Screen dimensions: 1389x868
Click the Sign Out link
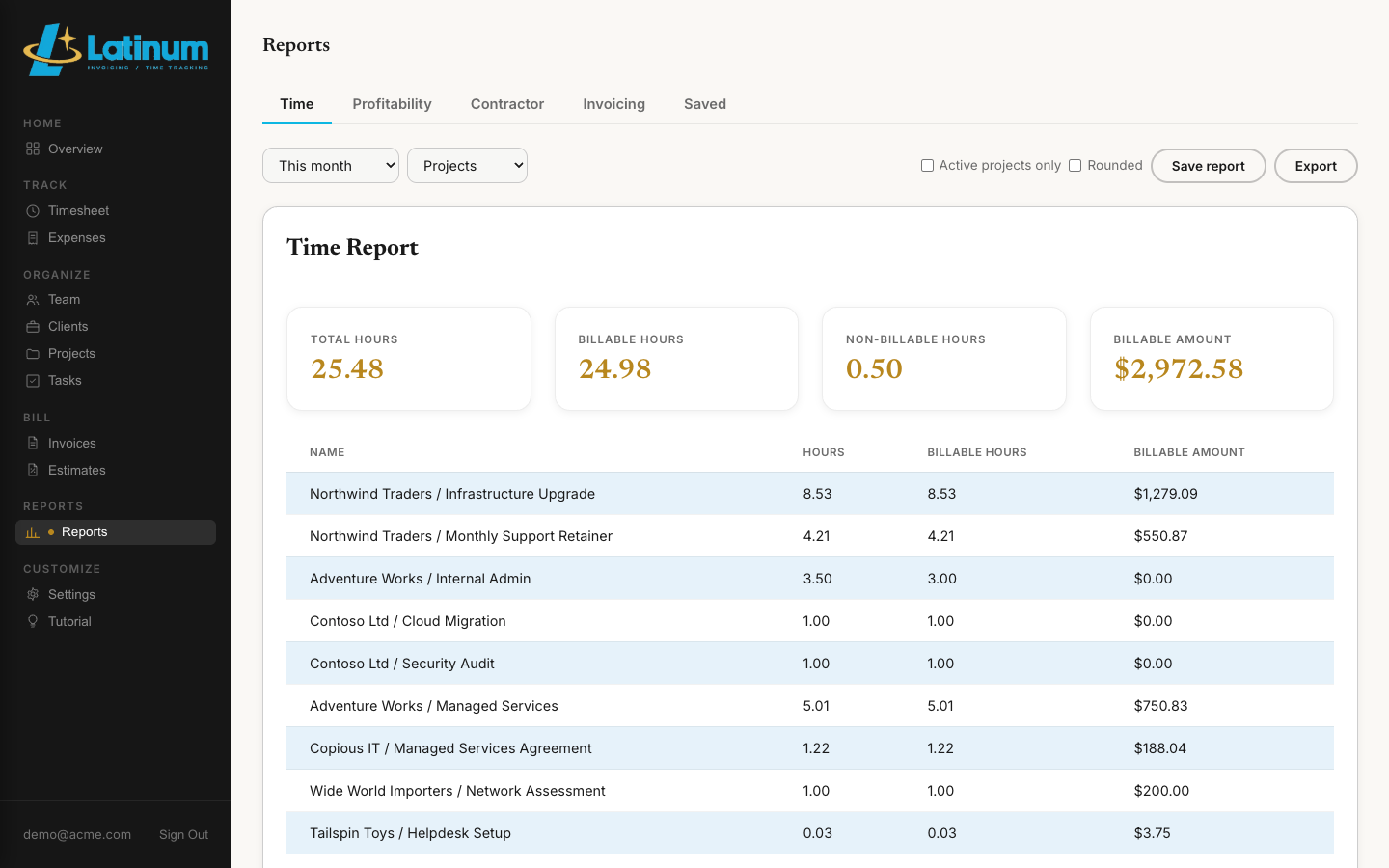(183, 834)
